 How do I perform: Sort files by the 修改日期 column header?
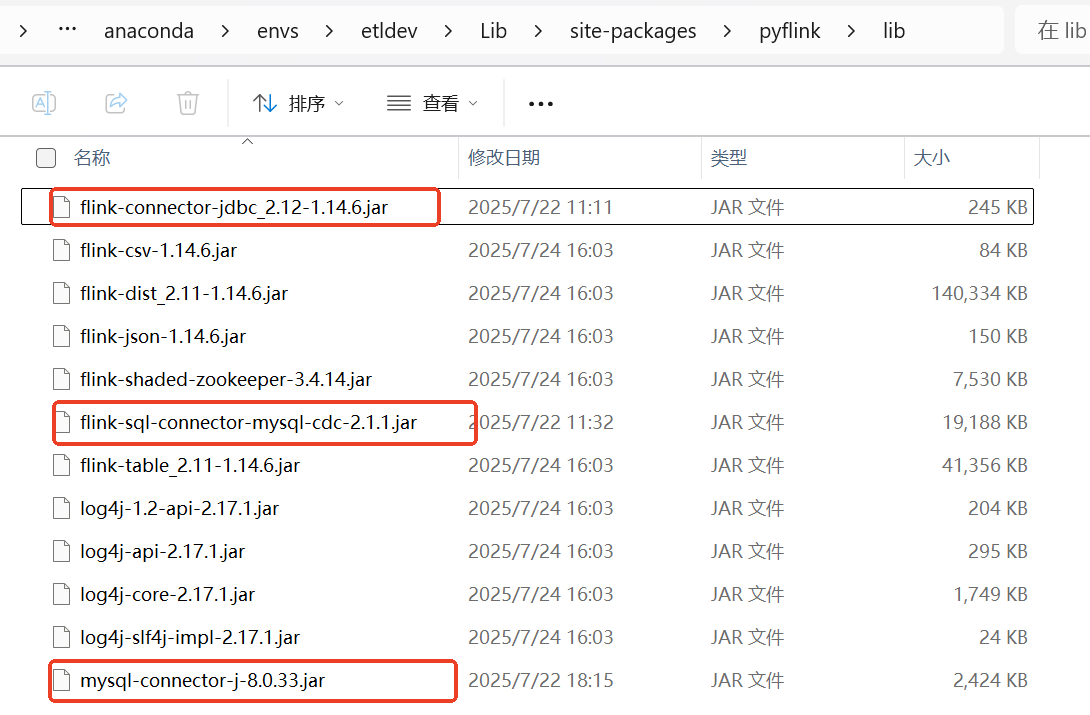[504, 158]
